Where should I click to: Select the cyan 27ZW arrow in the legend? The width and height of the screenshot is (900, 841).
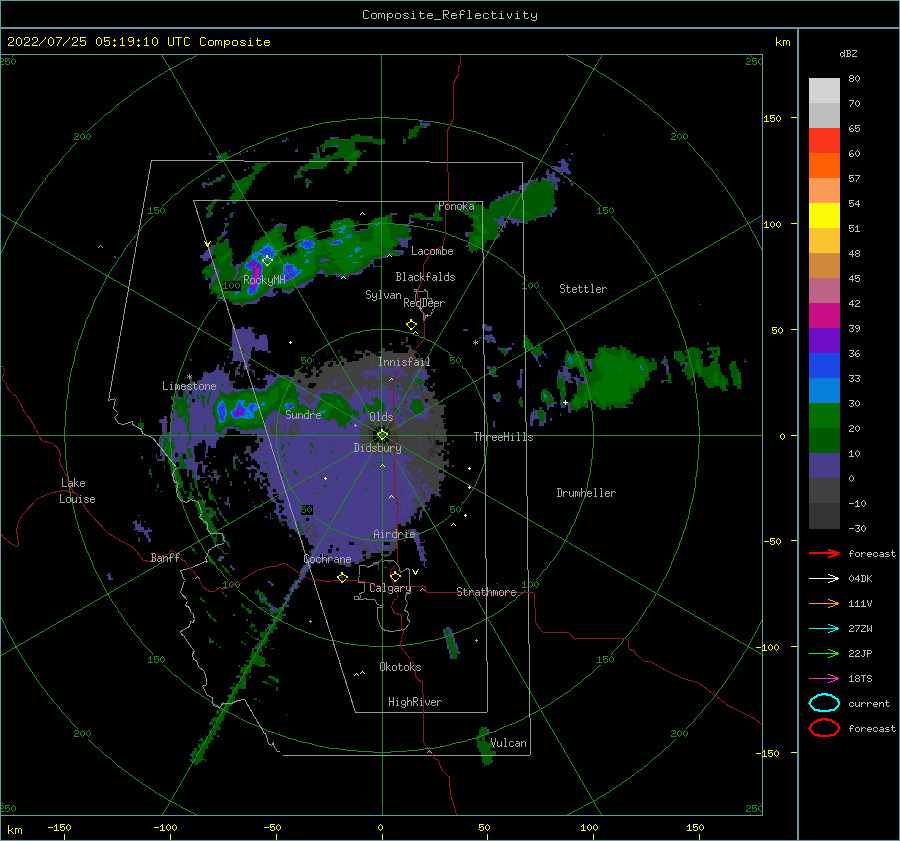[x=824, y=629]
